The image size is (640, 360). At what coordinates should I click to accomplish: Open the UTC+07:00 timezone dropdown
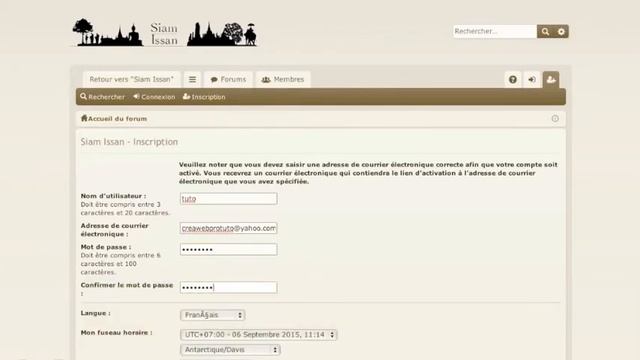259,335
